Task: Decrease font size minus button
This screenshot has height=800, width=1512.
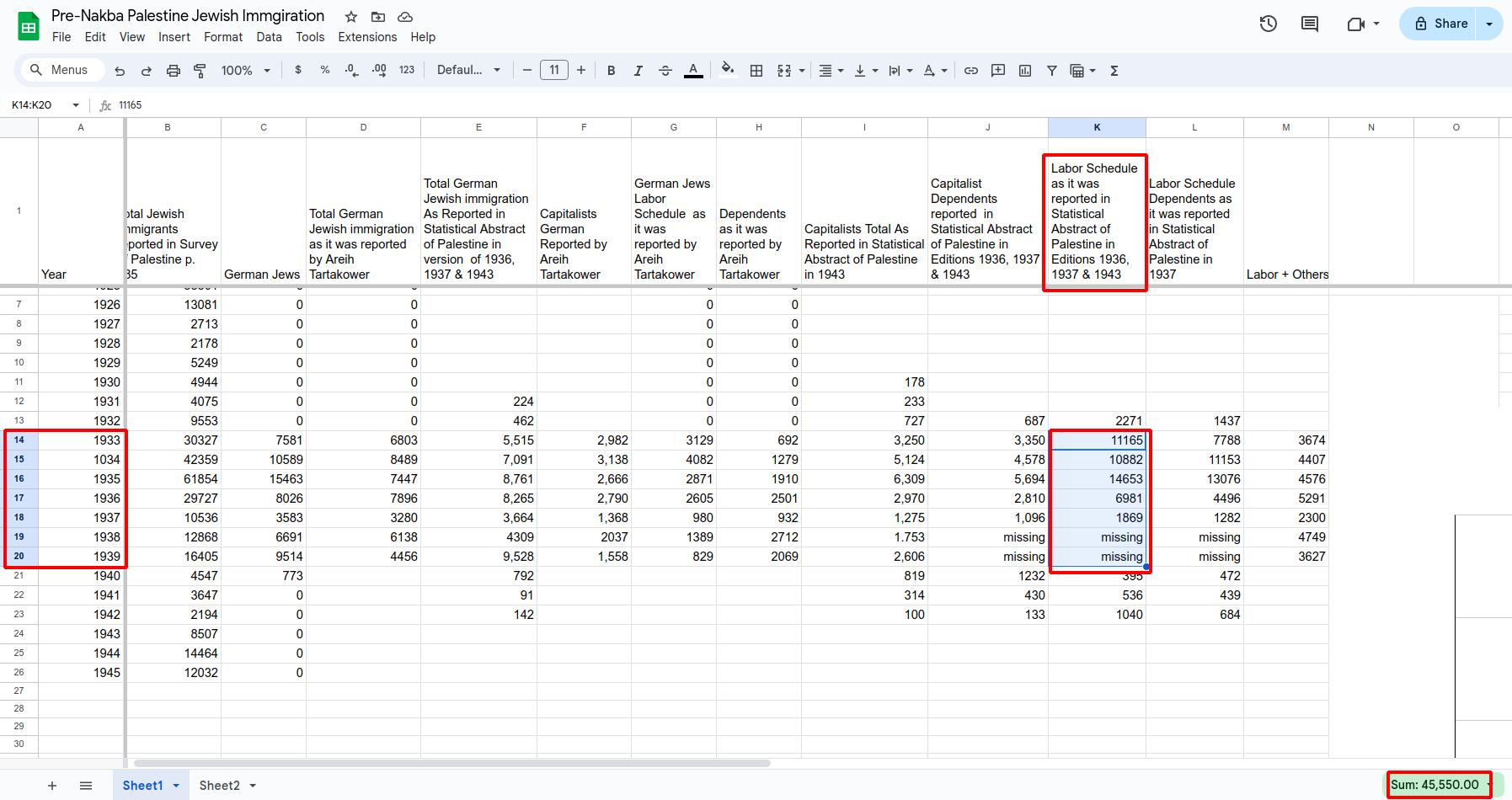Action: (x=527, y=70)
